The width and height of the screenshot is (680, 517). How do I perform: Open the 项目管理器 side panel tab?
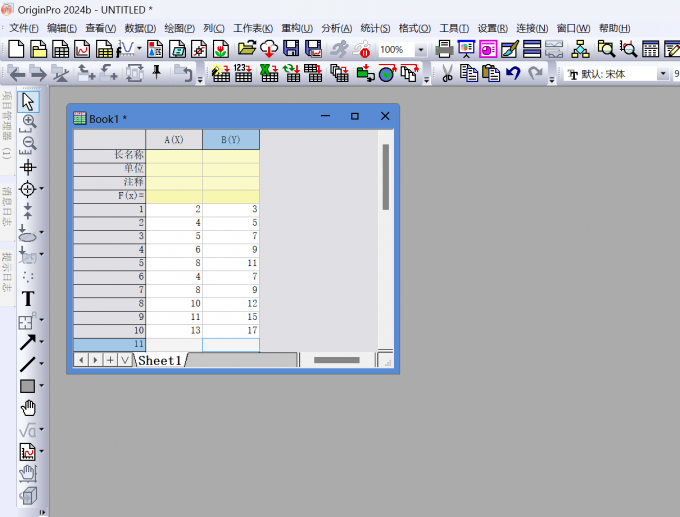pyautogui.click(x=7, y=124)
